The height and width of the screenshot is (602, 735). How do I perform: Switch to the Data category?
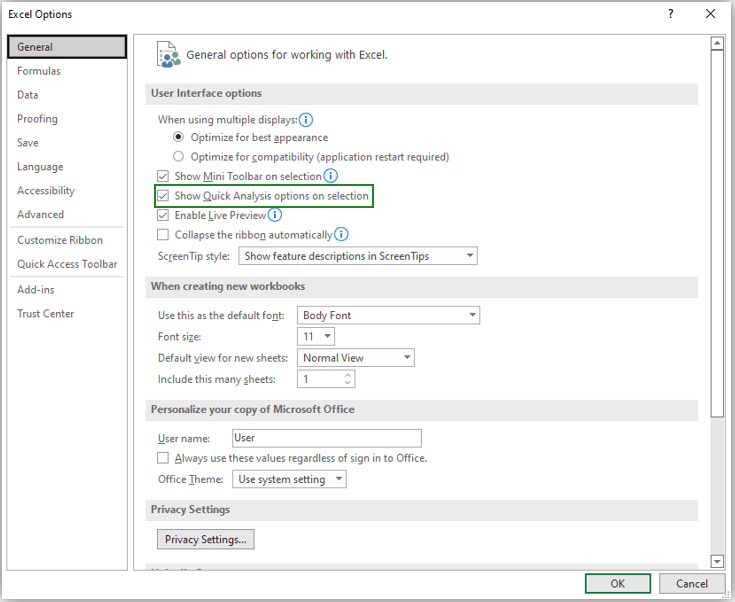click(x=67, y=95)
